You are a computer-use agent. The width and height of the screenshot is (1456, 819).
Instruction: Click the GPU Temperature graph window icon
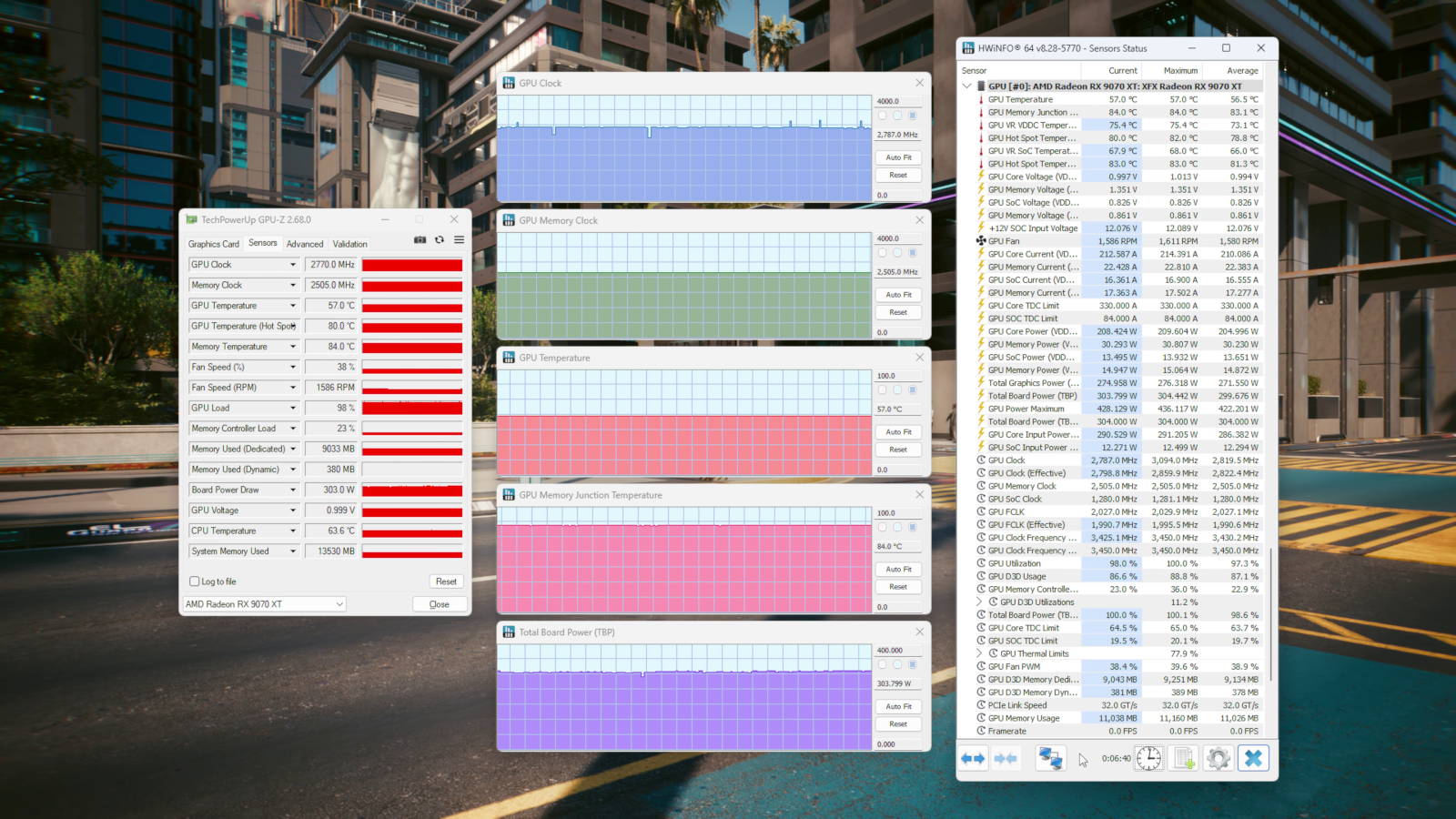tap(509, 358)
